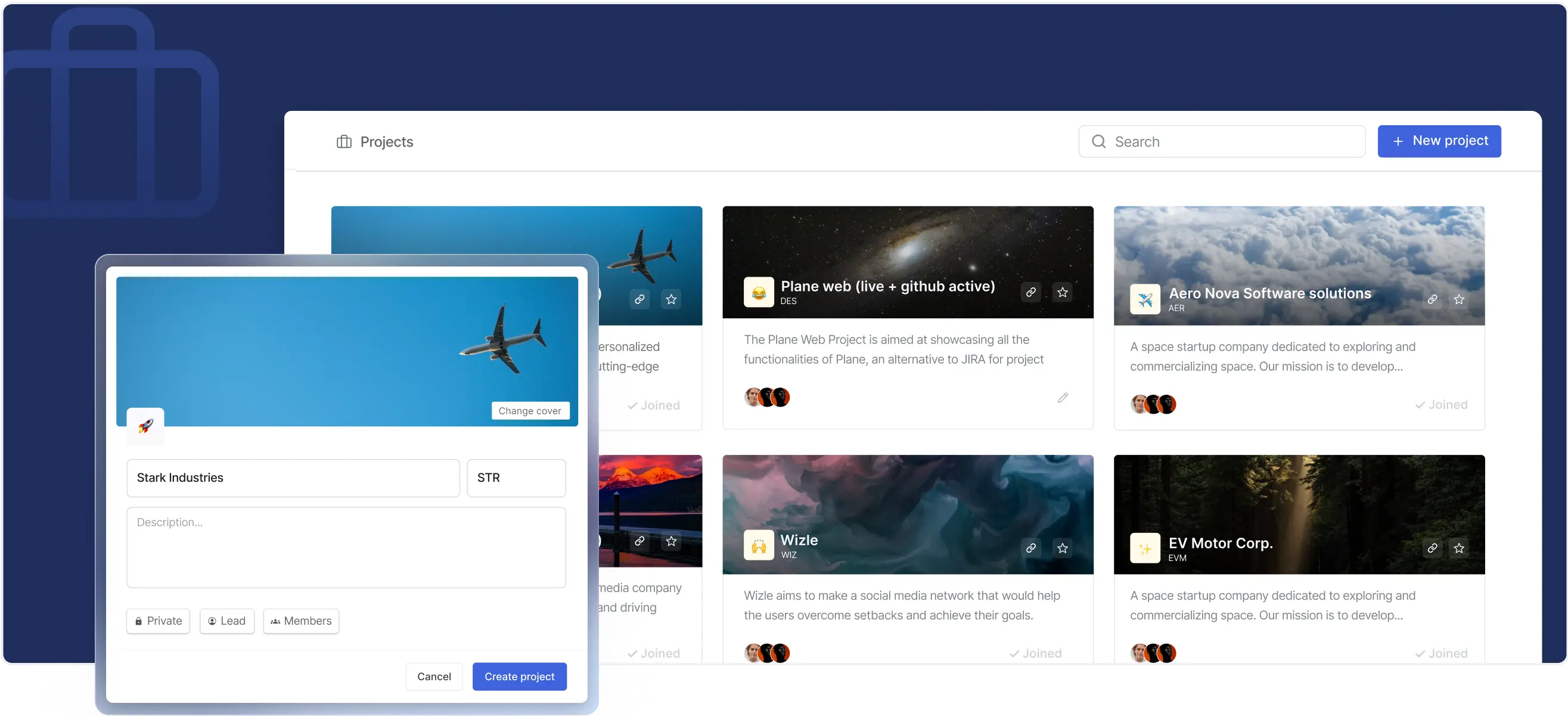Copy link of Aero Nova Software solutions
Viewport: 1568px width, 716px height.
click(x=1432, y=299)
